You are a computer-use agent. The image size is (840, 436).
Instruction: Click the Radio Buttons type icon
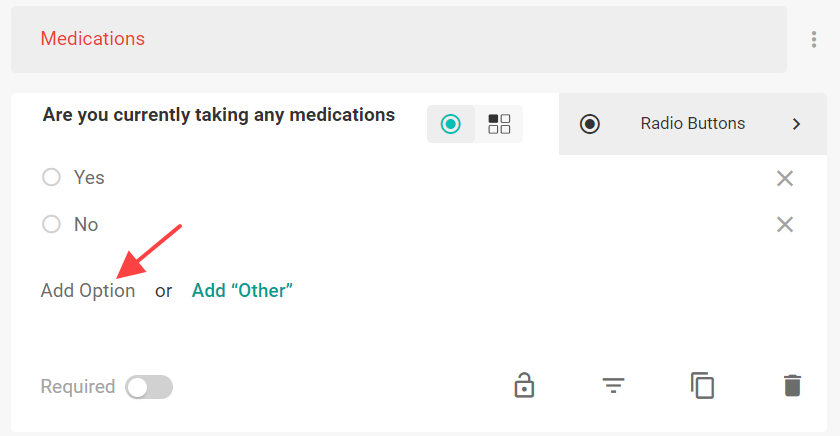pos(590,124)
